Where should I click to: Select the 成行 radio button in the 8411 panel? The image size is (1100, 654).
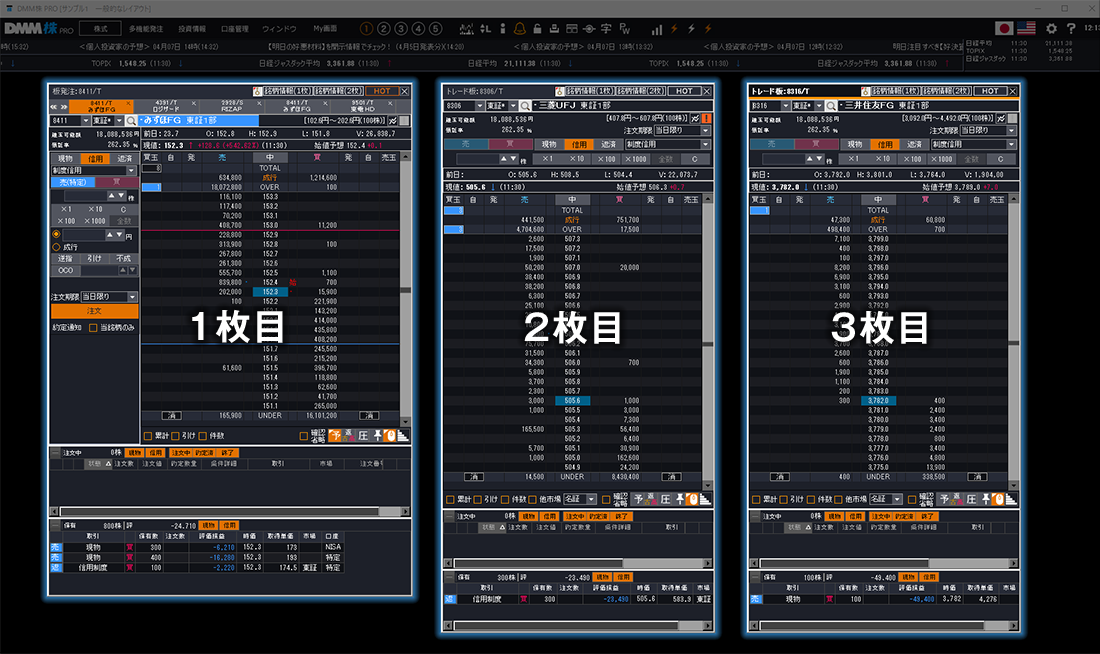(x=56, y=247)
